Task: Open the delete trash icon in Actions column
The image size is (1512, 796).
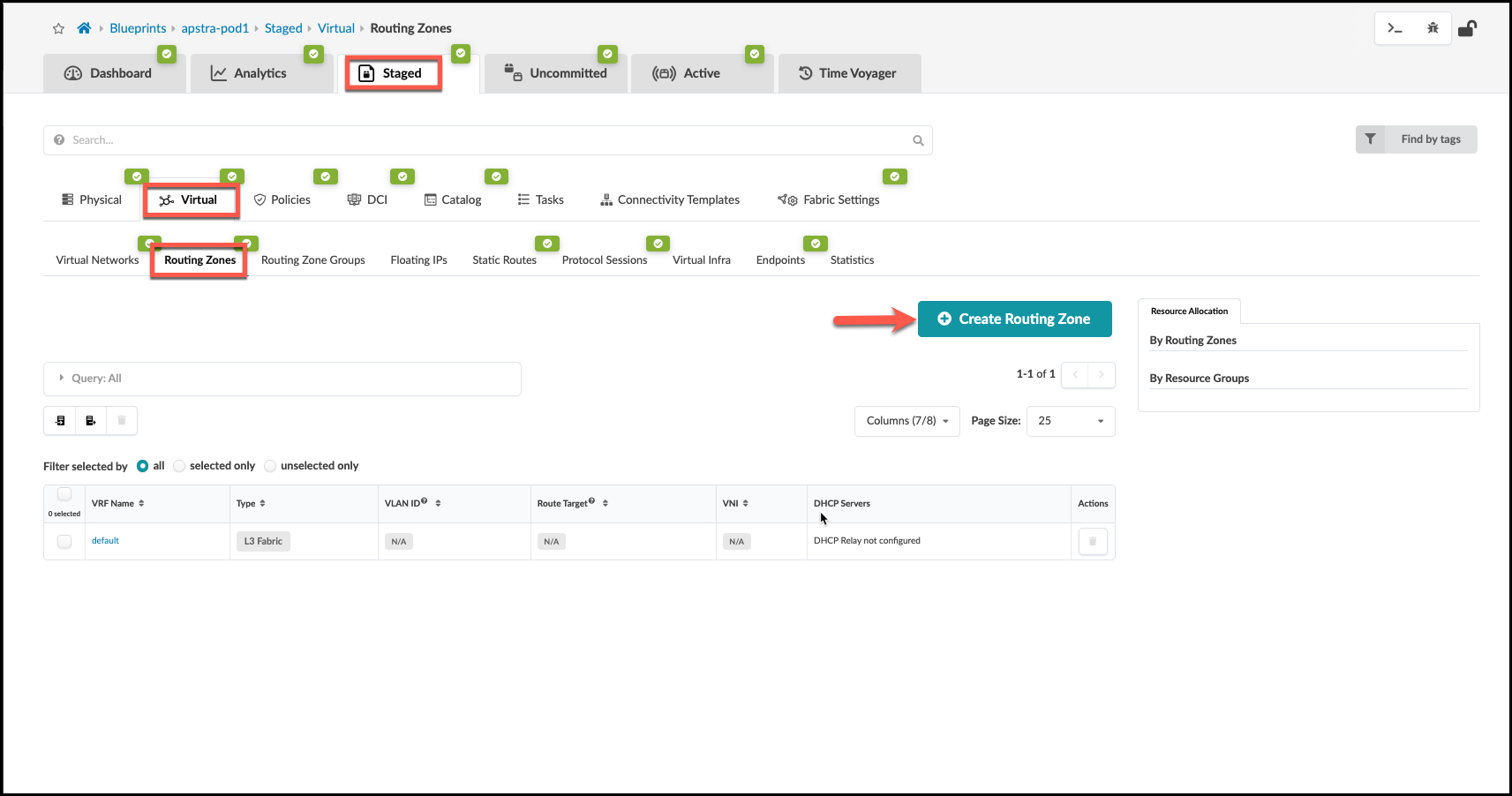Action: pos(1093,541)
